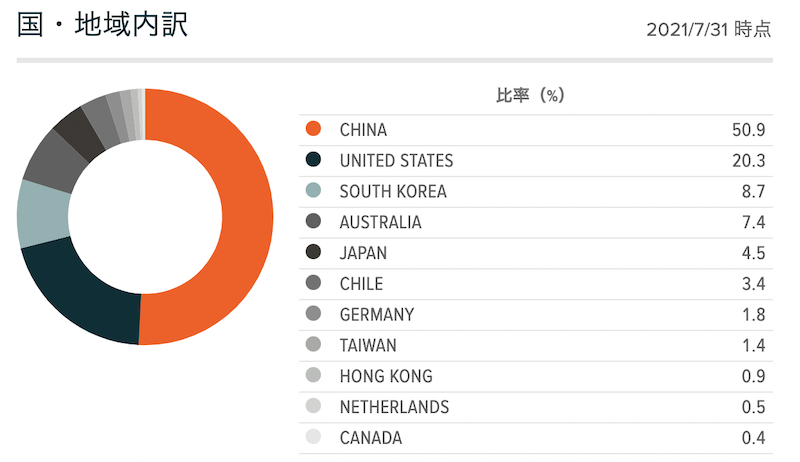This screenshot has height=462, width=800.
Task: Click the Taiwan legend dot
Action: 313,344
